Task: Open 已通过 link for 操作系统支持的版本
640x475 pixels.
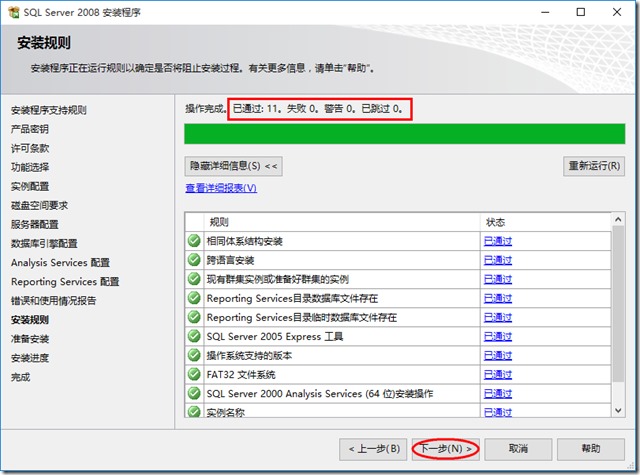Action: [498, 355]
